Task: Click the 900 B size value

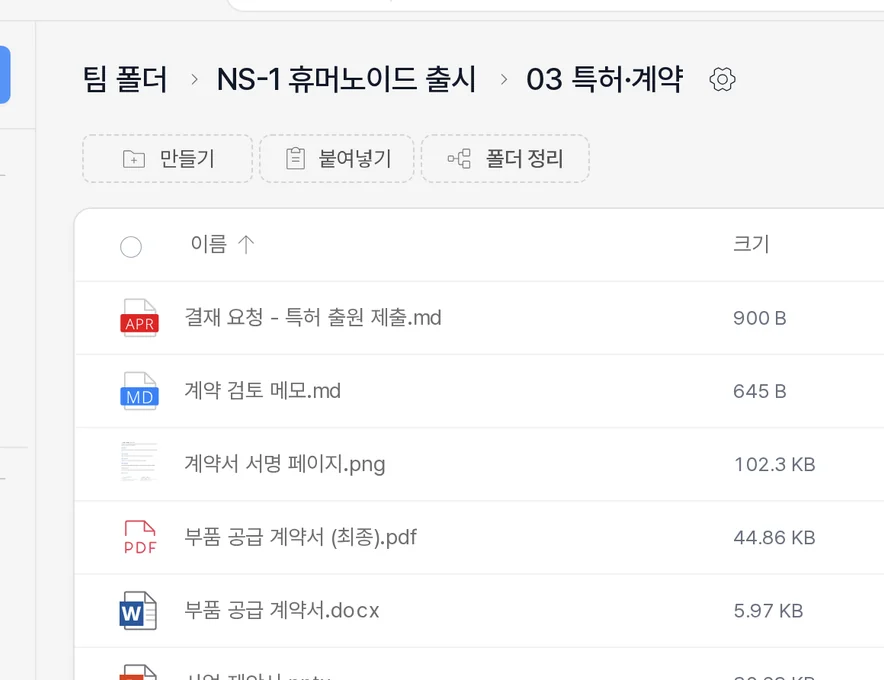Action: click(x=759, y=318)
